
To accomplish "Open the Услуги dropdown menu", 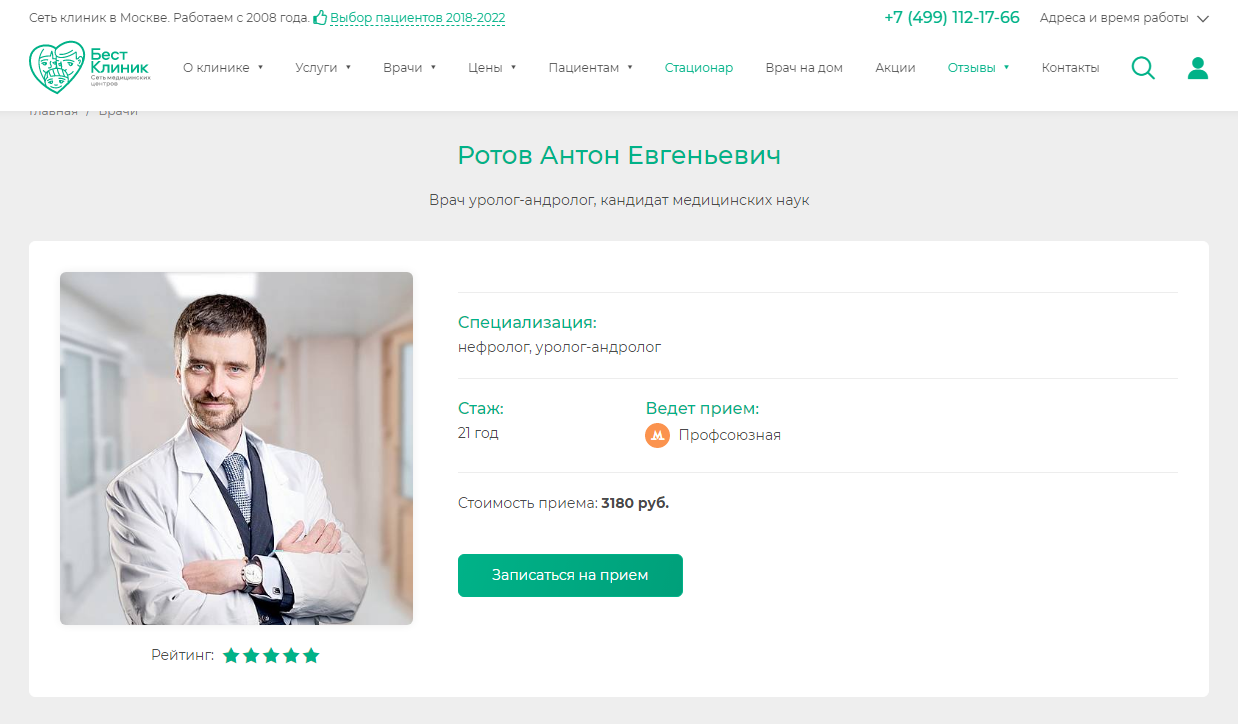I will [323, 68].
